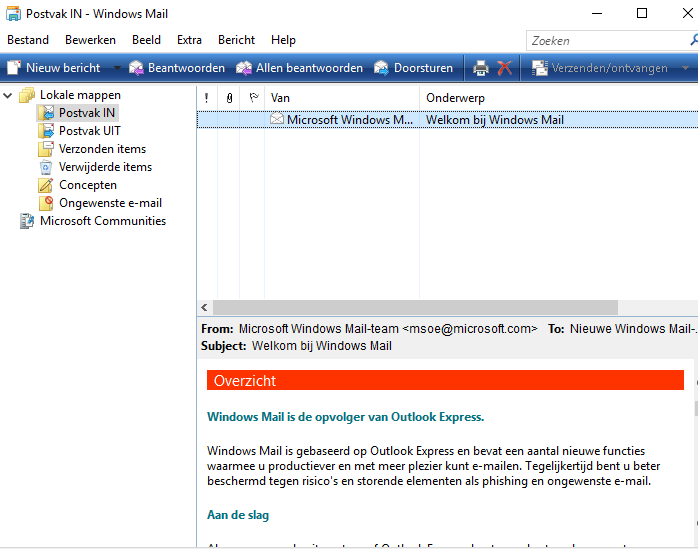Select the Concepten drafts folder
Viewport: 698px width, 549px height.
[x=87, y=185]
